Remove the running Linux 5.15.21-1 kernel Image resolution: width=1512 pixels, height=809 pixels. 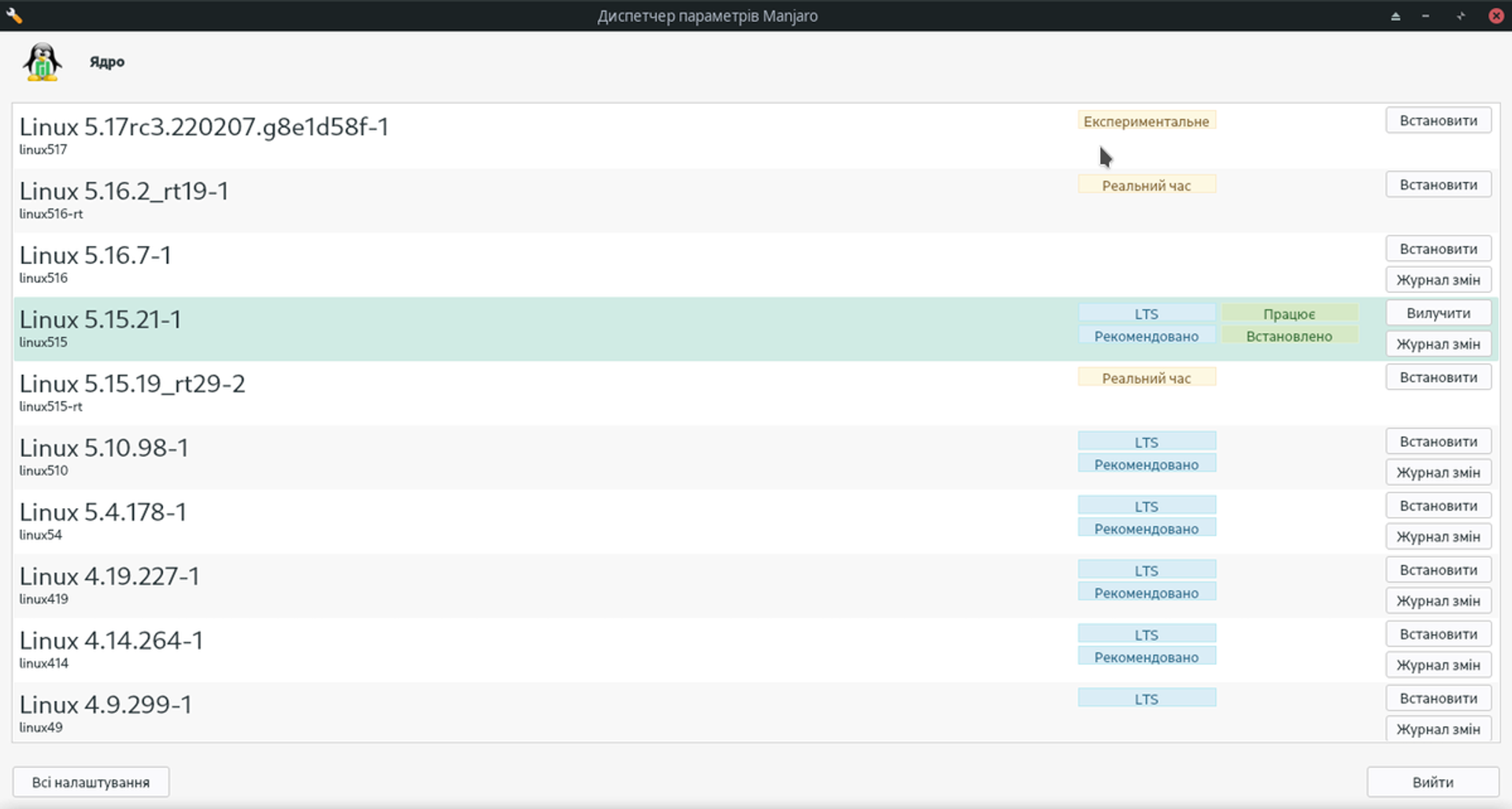tap(1438, 313)
